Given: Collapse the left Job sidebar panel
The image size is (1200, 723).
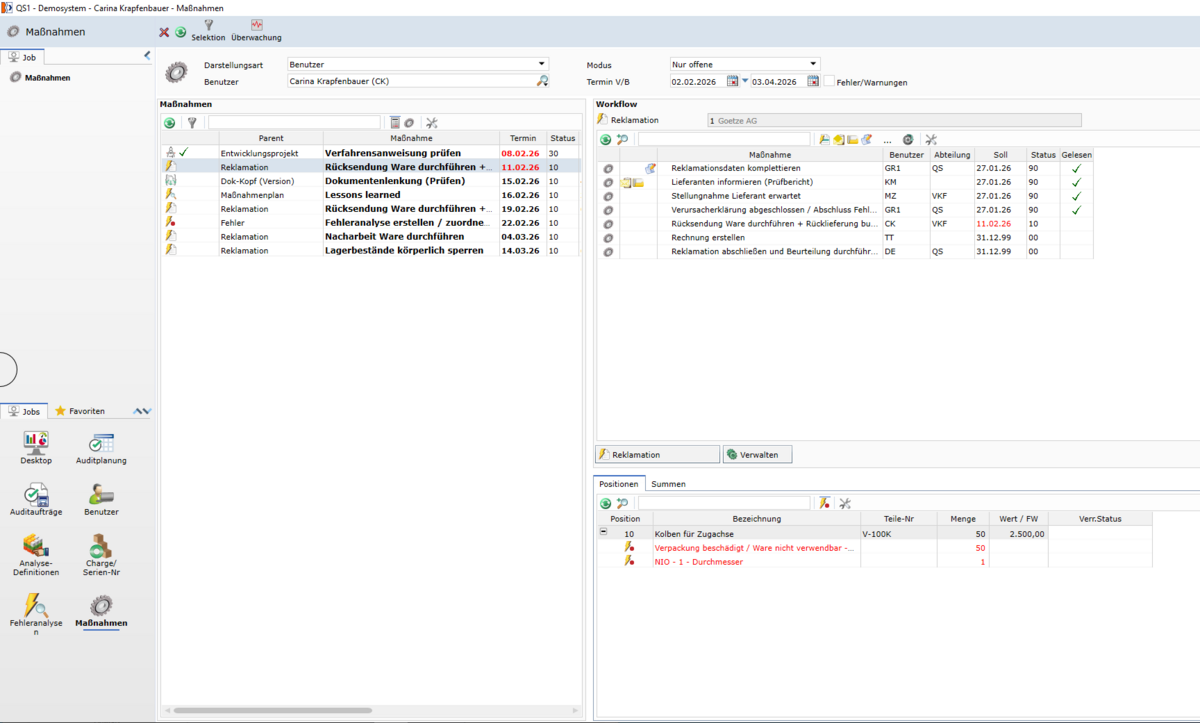Looking at the screenshot, I should tap(147, 56).
